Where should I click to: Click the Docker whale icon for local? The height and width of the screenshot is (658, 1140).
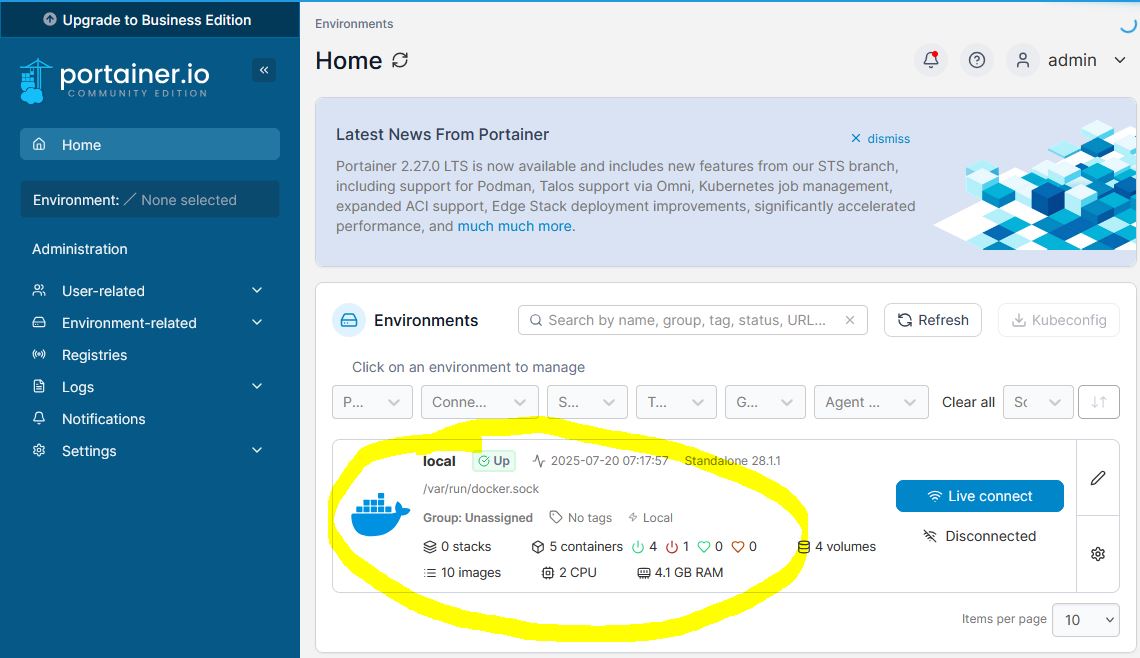tap(380, 515)
